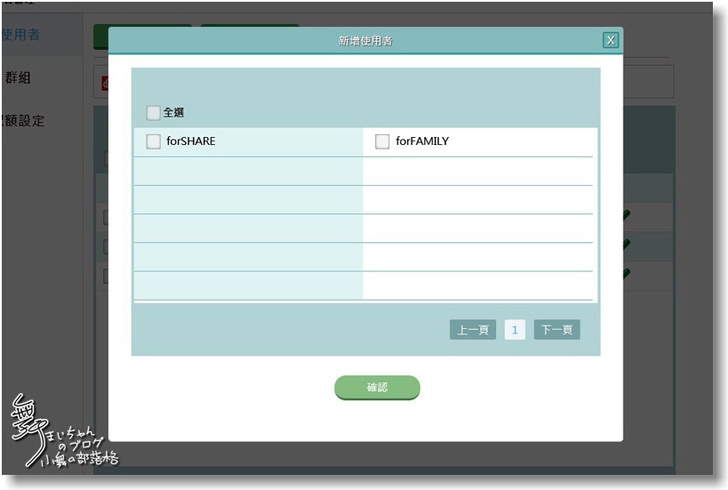Tick the forFAMILY checkbox

[x=382, y=141]
